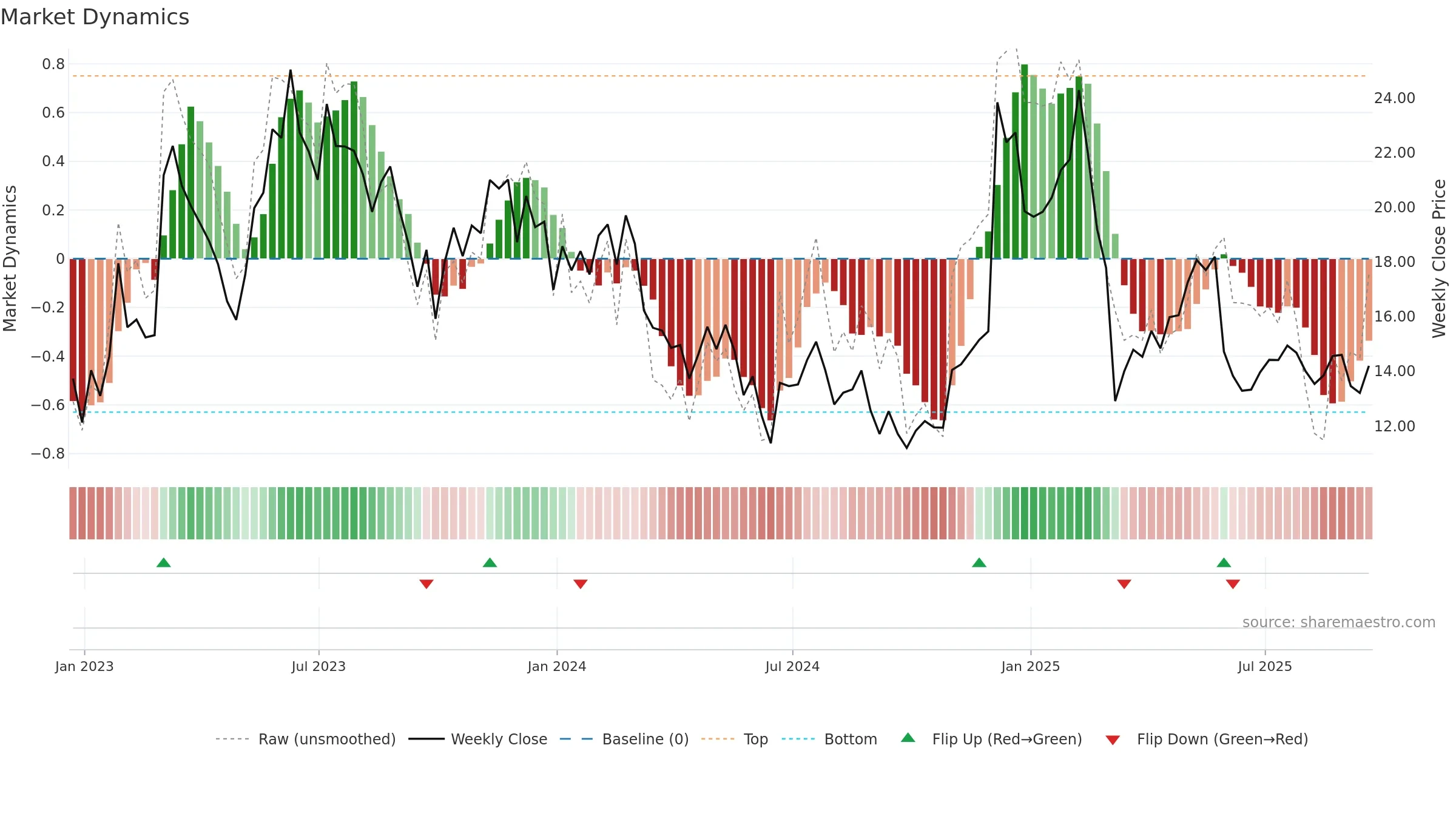Click the red Flip Down legend triangle icon

click(x=1113, y=740)
